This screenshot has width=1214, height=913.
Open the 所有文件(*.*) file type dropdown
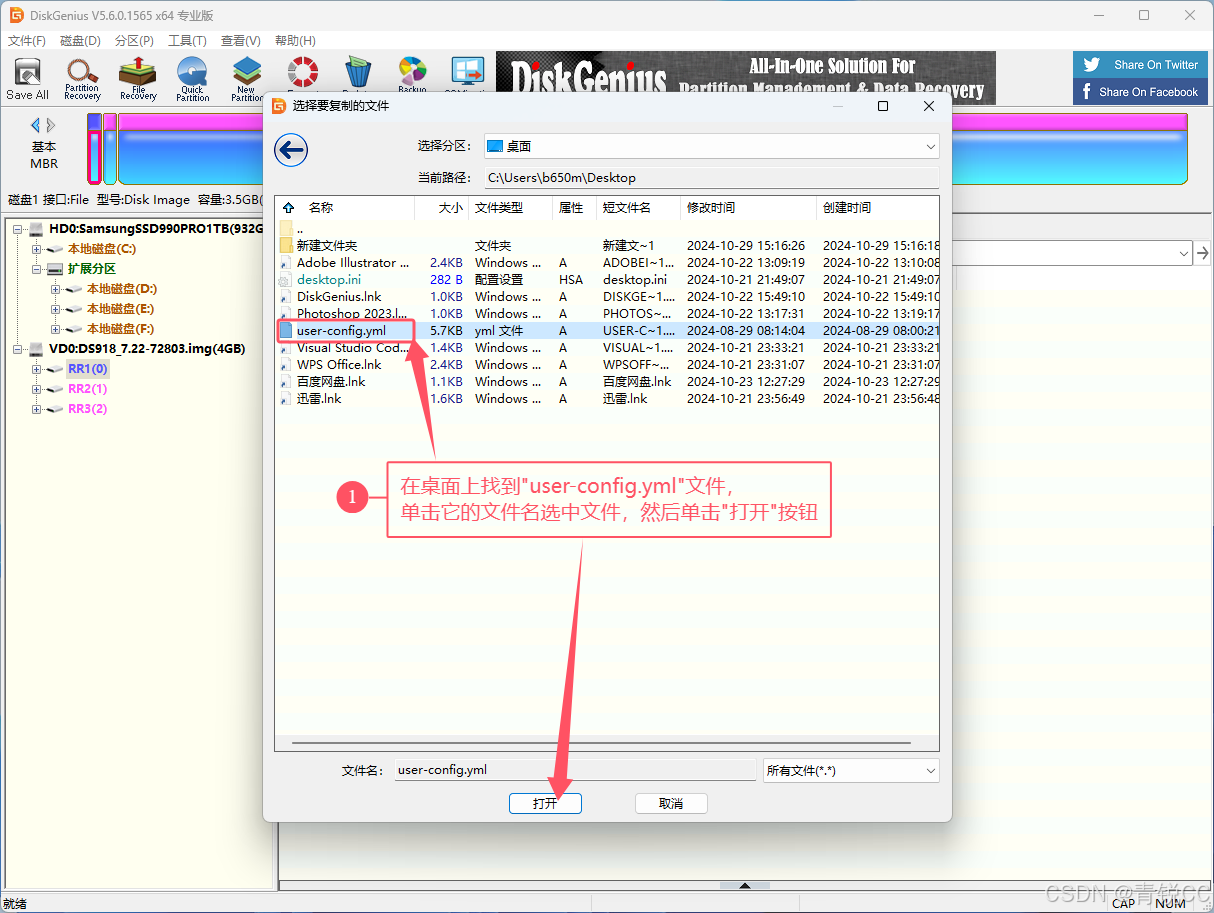pyautogui.click(x=850, y=770)
